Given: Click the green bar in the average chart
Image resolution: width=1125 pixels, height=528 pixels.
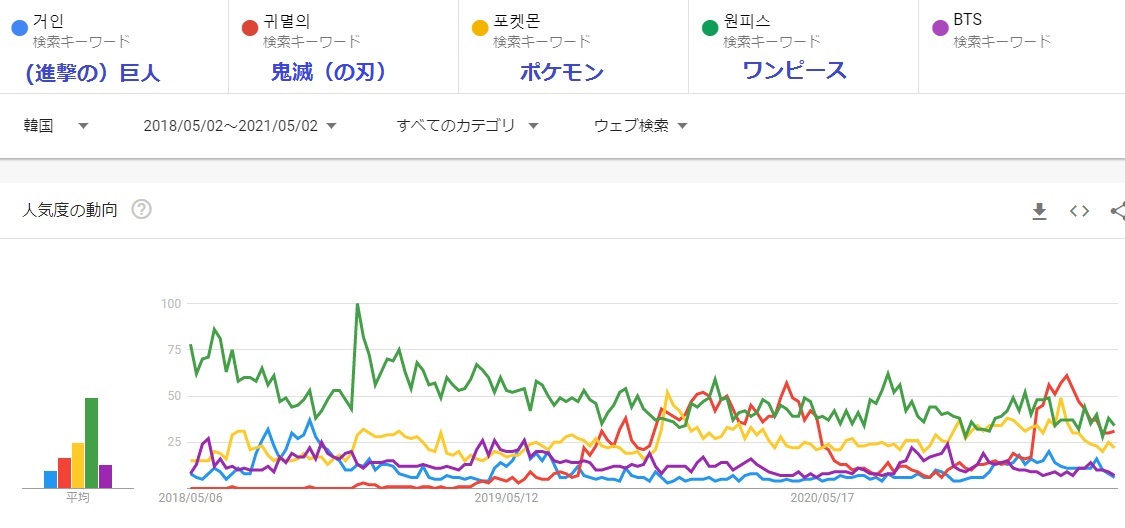Looking at the screenshot, I should tap(91, 443).
